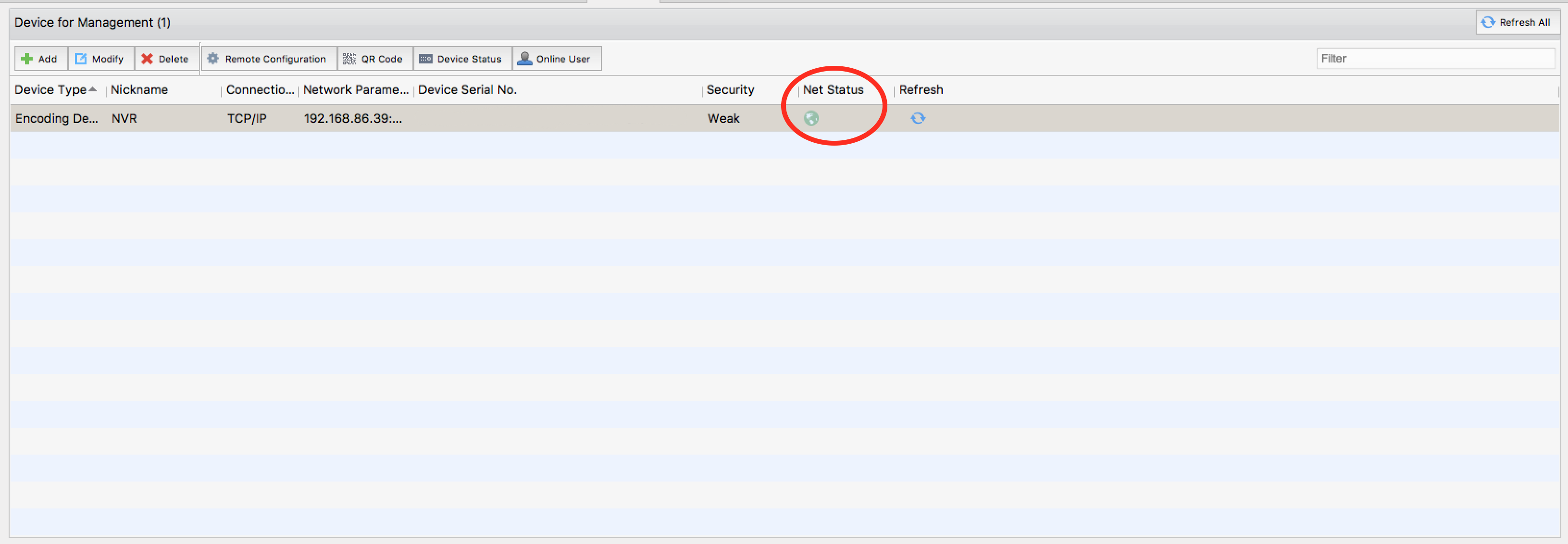Click the Device for Management (1) title
This screenshot has width=1568, height=544.
click(92, 23)
